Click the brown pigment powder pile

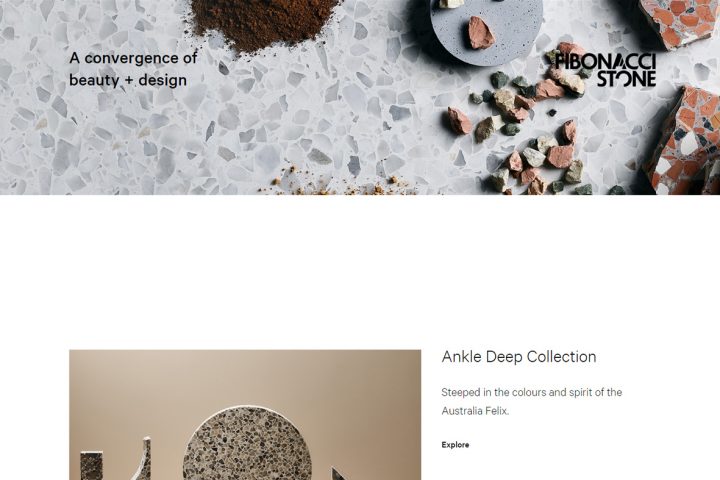tap(265, 22)
